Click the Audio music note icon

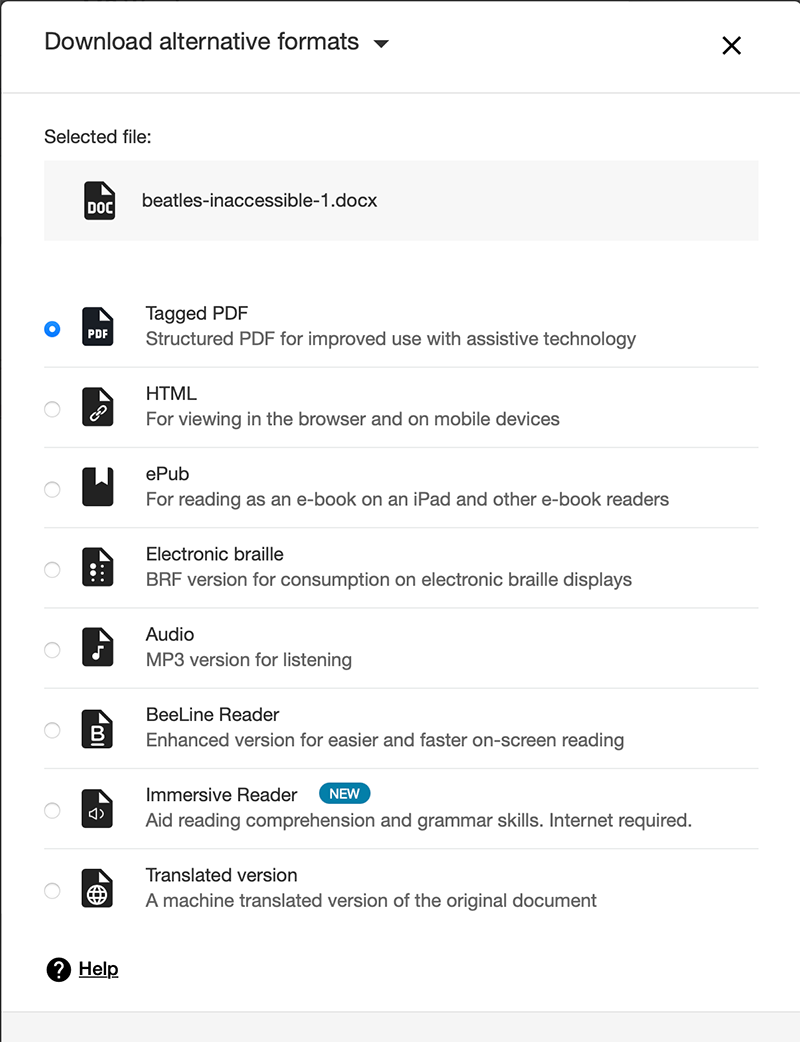98,648
